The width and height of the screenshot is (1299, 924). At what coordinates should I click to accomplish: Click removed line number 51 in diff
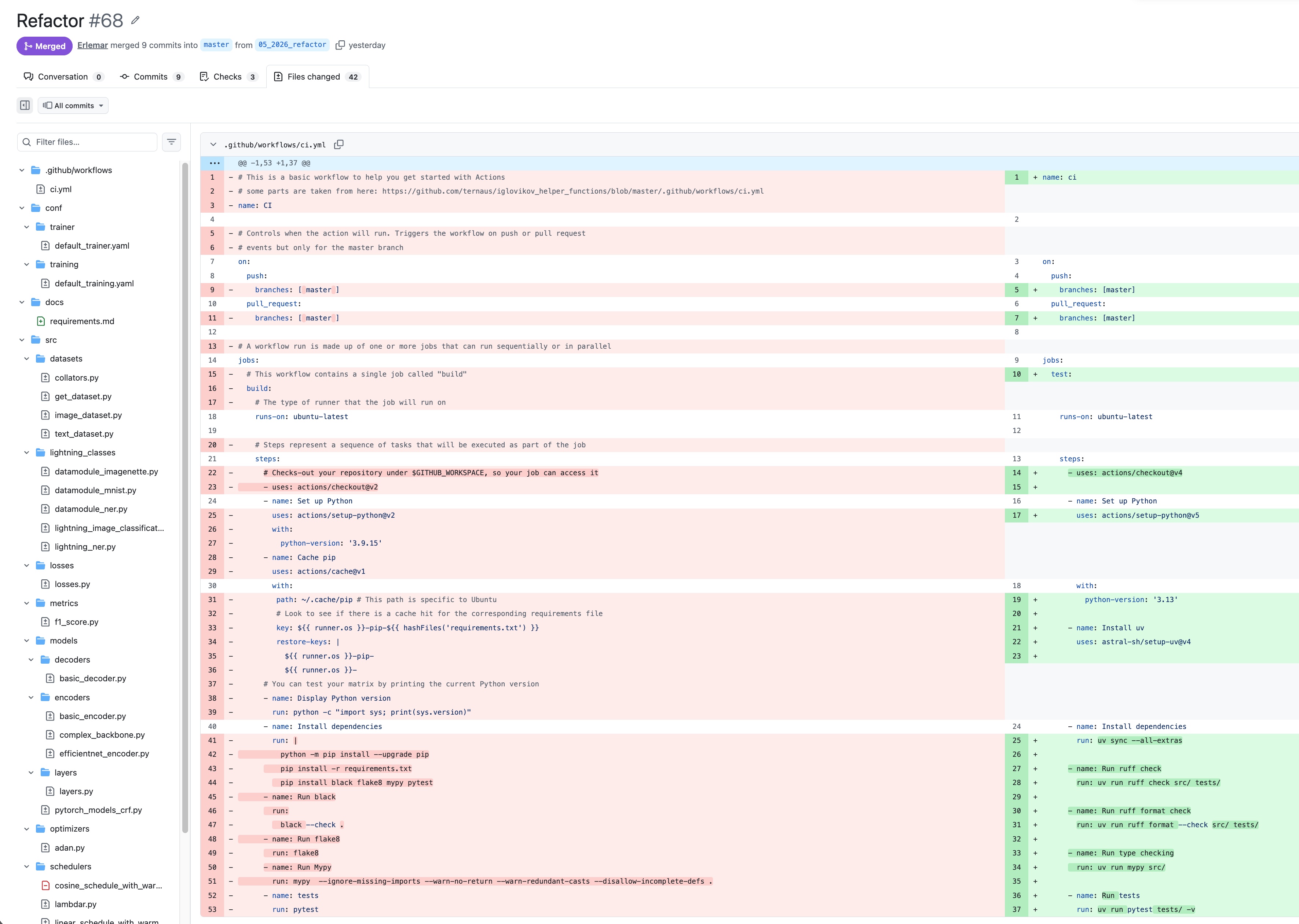[212, 881]
